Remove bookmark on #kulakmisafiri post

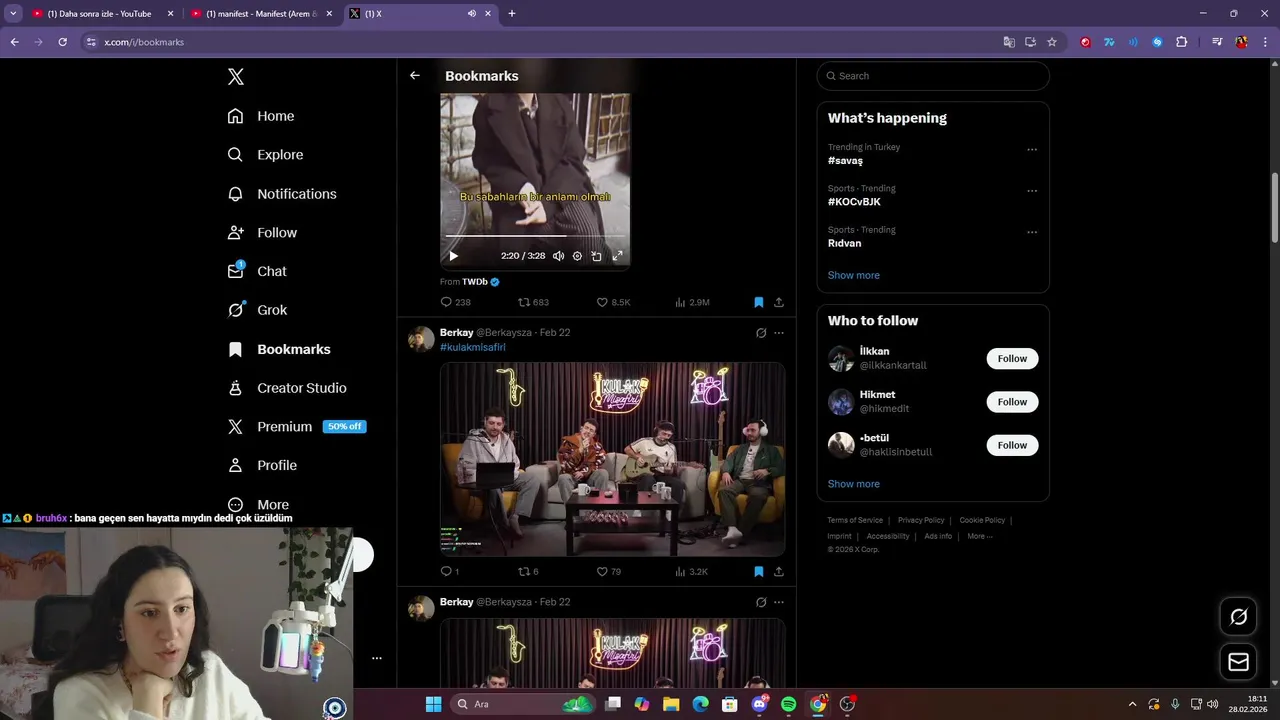click(x=759, y=572)
